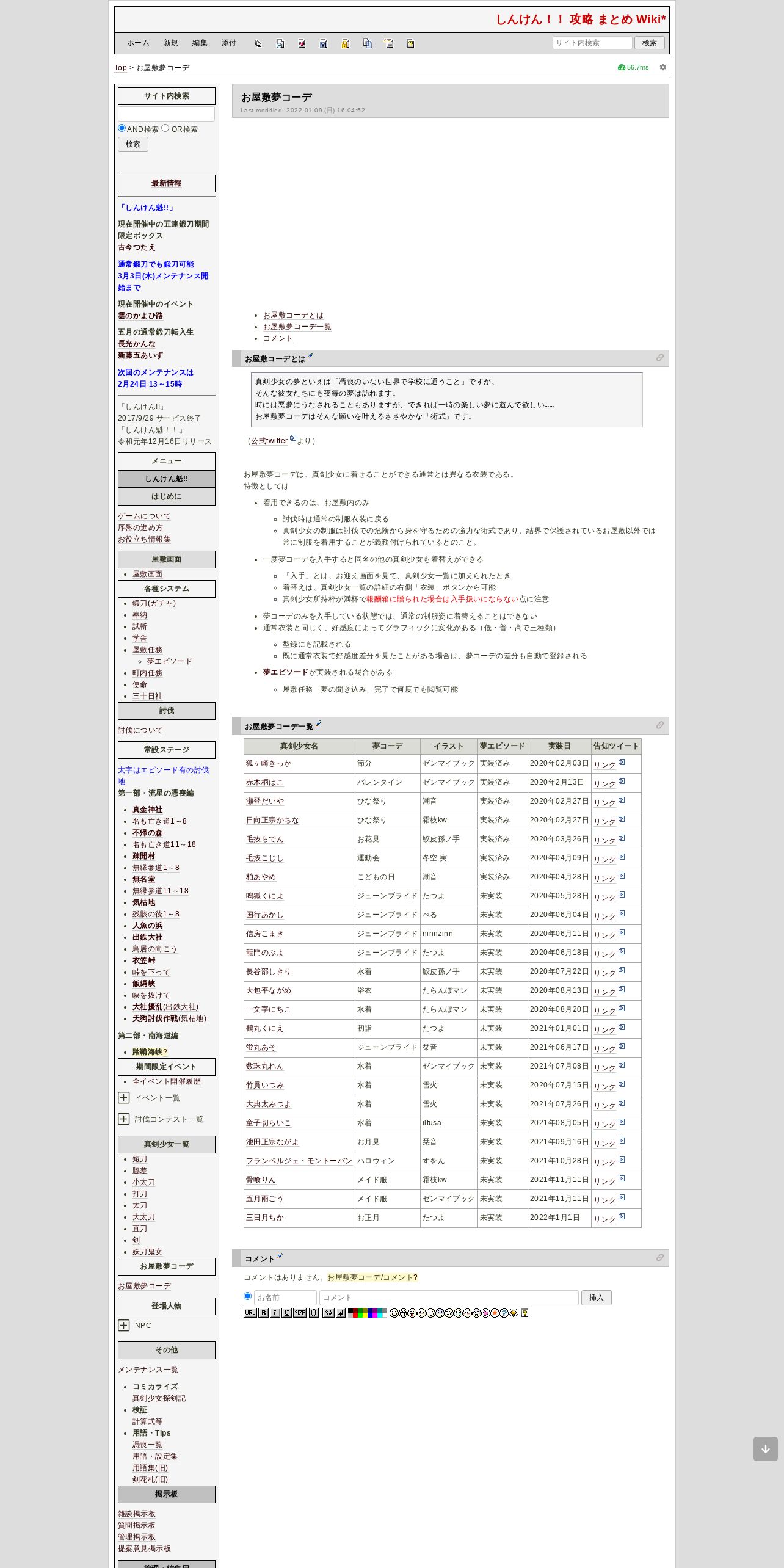This screenshot has height=1568, width=784.
Task: Click the scroll-to-bottom arrow button
Action: 765,1449
